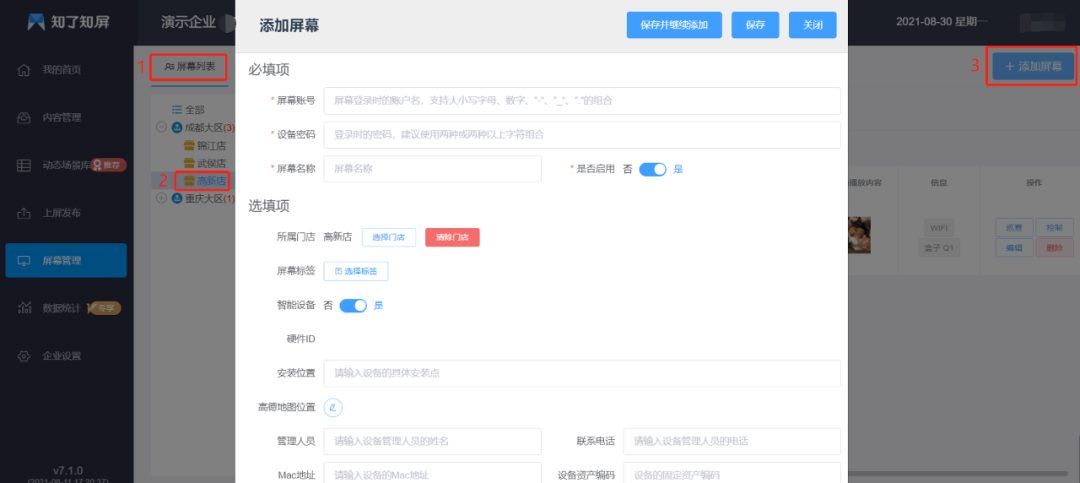
Task: Click the red 清除门店 button
Action: 453,237
